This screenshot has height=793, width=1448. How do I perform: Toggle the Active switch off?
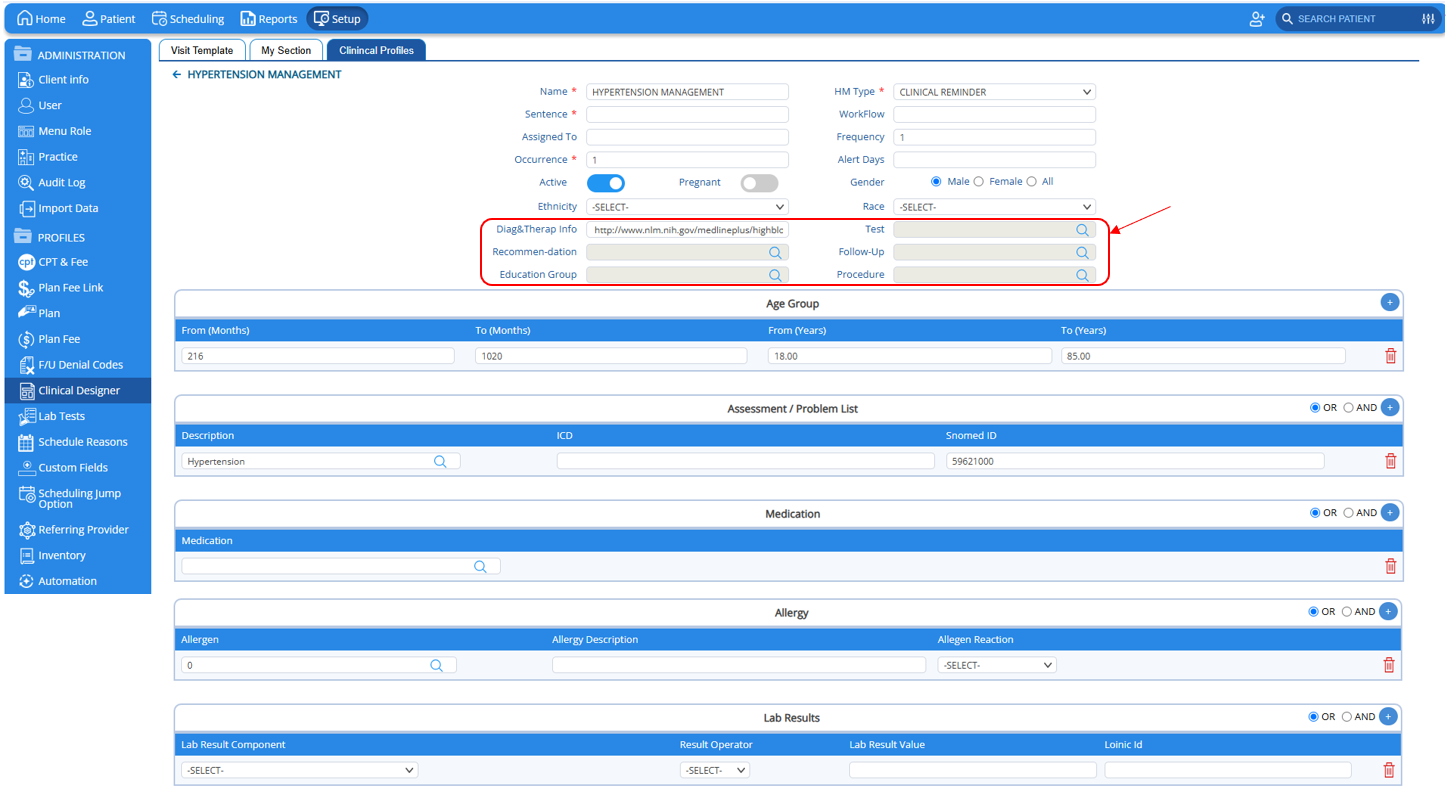(606, 183)
